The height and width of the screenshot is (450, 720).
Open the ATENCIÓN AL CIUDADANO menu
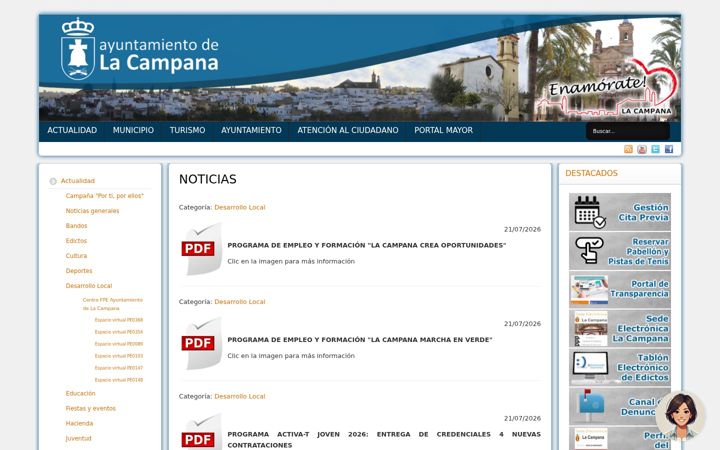348,130
